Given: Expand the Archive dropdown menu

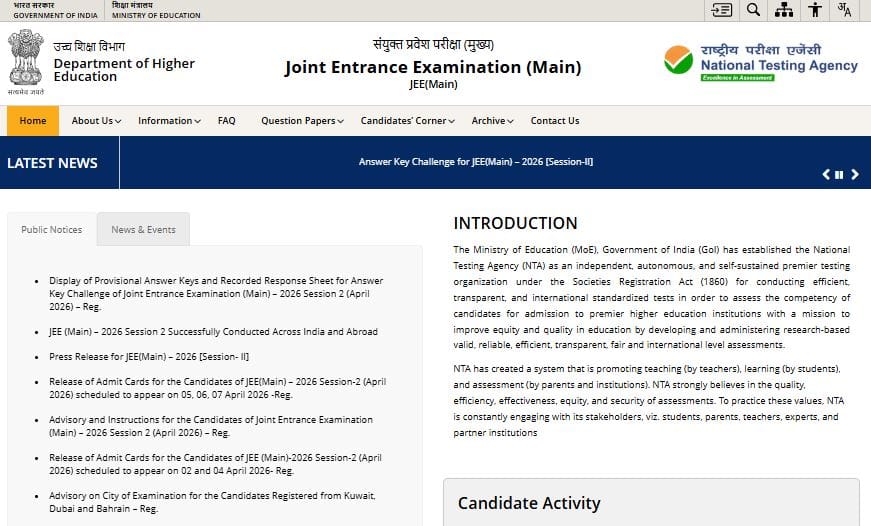Looking at the screenshot, I should (492, 121).
